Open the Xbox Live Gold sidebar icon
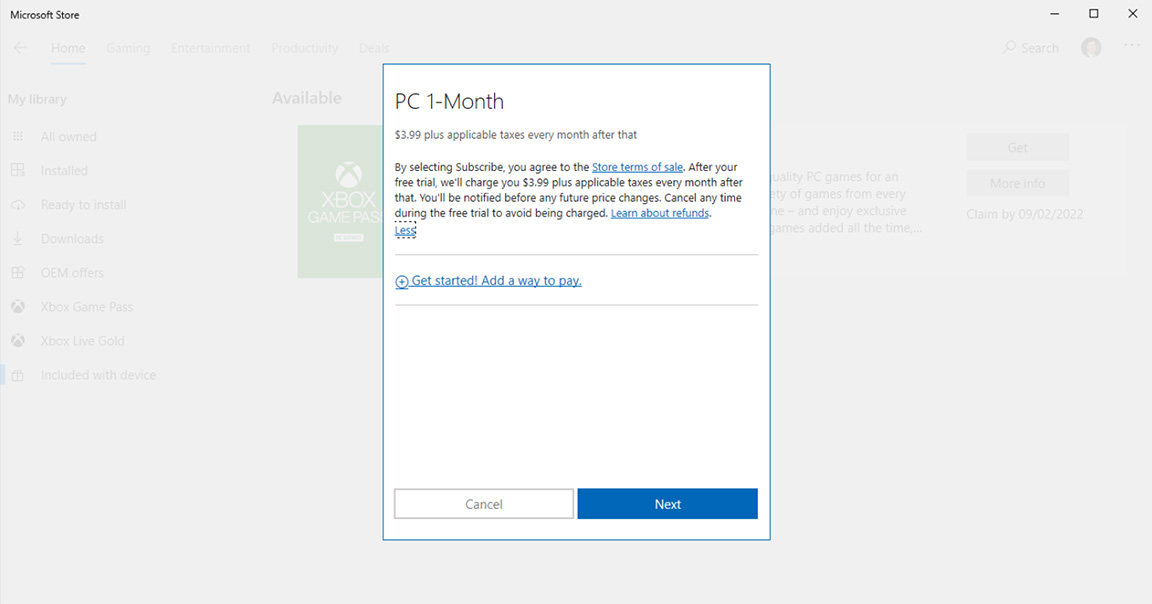Screen dimensions: 1152x604 18,341
